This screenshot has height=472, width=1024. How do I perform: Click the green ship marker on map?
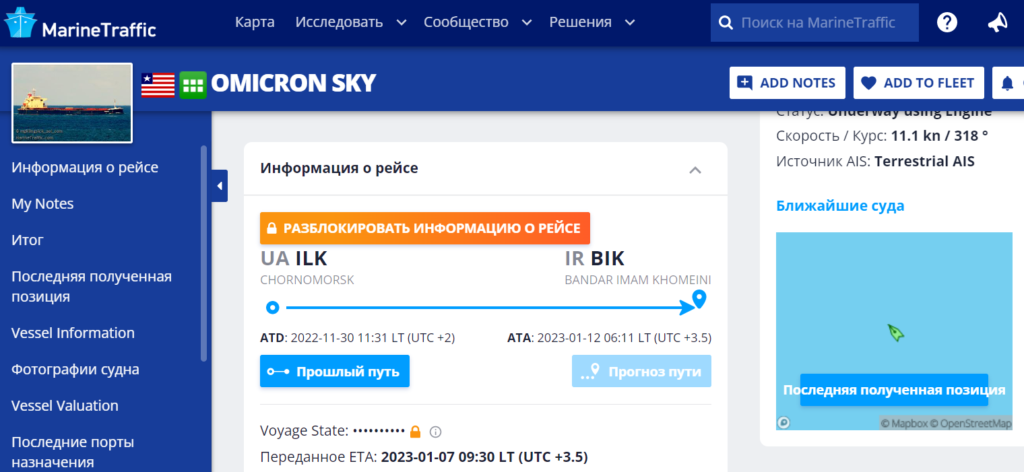coord(895,333)
